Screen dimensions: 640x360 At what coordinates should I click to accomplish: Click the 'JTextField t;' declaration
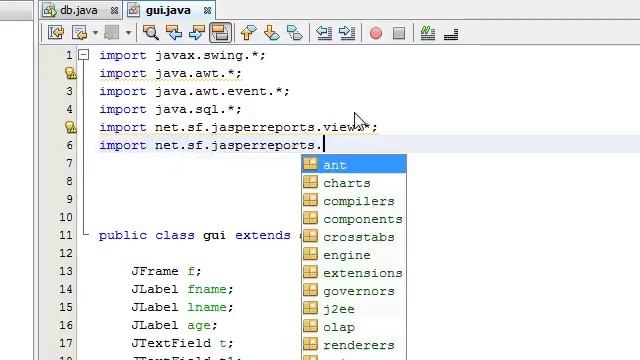pyautogui.click(x=182, y=343)
